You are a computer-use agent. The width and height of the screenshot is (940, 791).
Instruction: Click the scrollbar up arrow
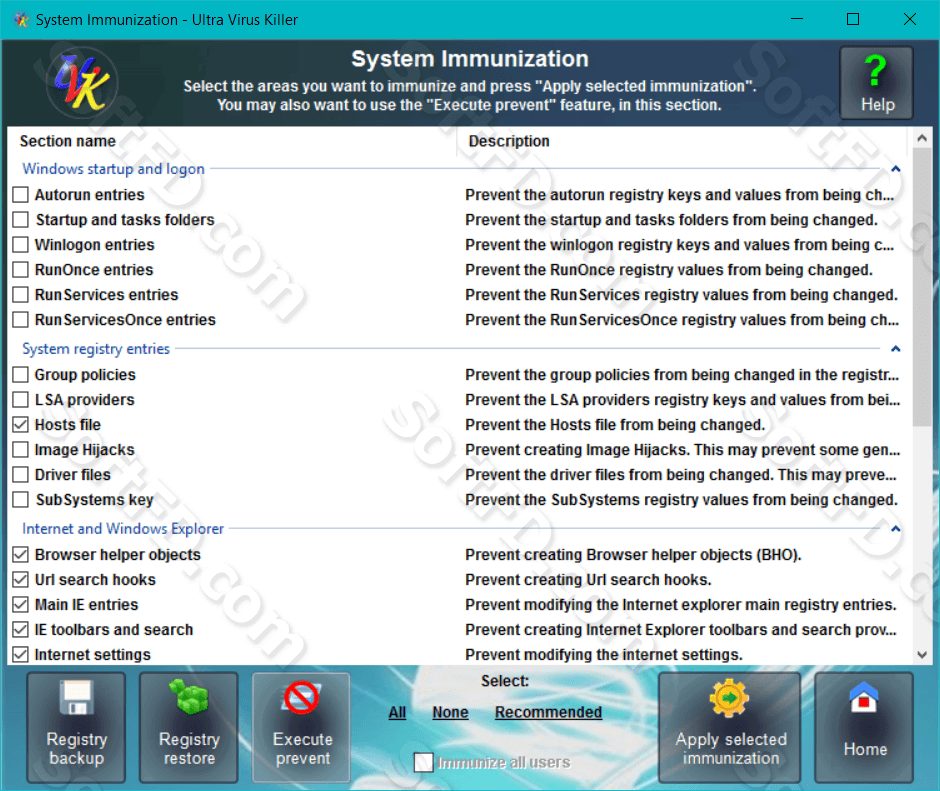tap(922, 139)
